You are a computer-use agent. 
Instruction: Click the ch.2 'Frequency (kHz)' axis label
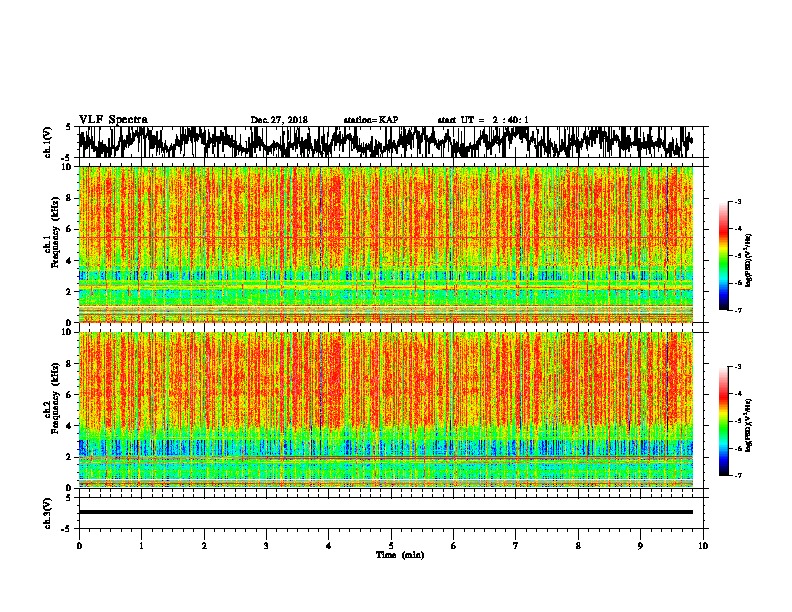55,398
